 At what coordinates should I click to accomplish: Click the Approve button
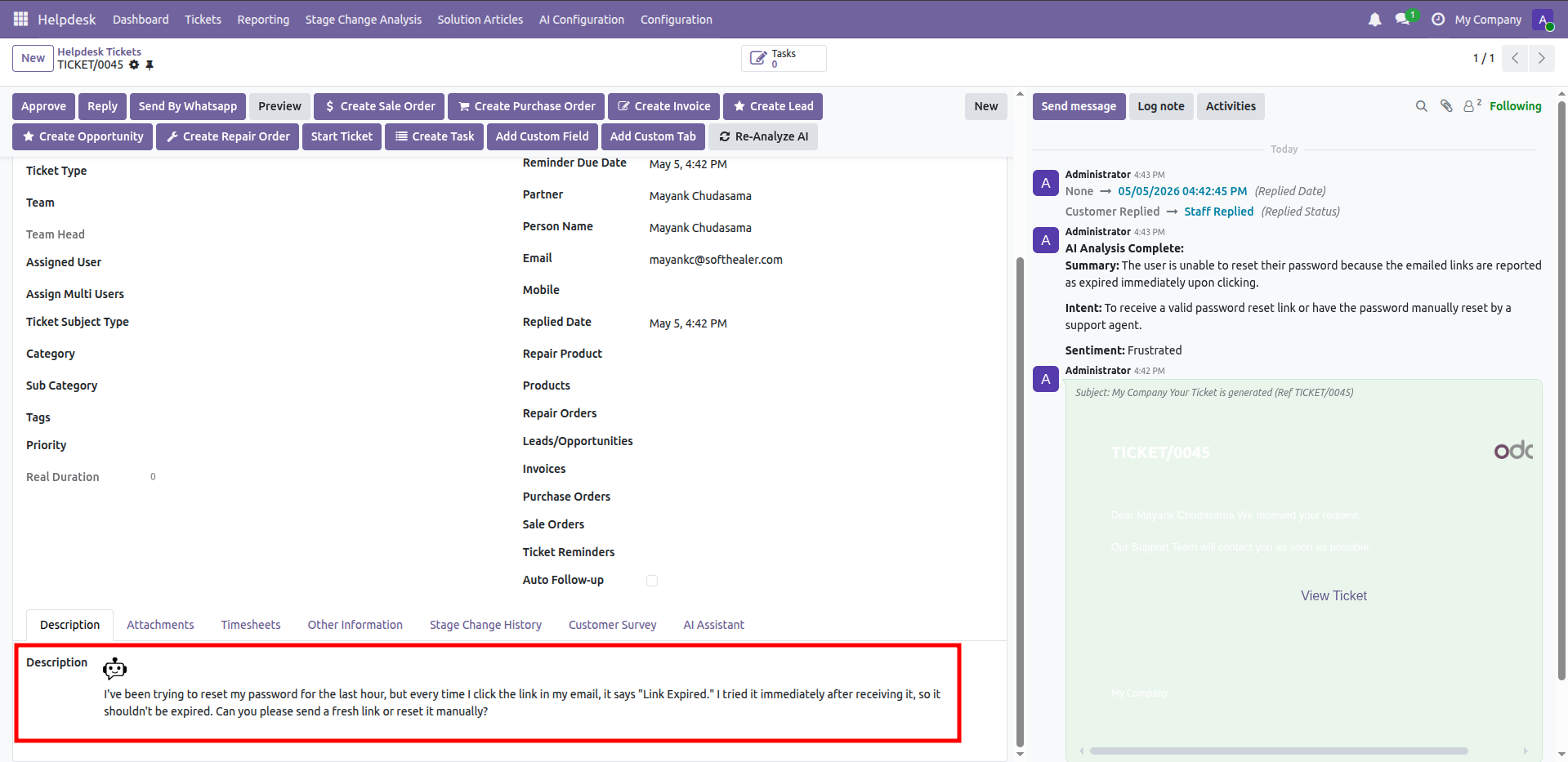[x=43, y=106]
